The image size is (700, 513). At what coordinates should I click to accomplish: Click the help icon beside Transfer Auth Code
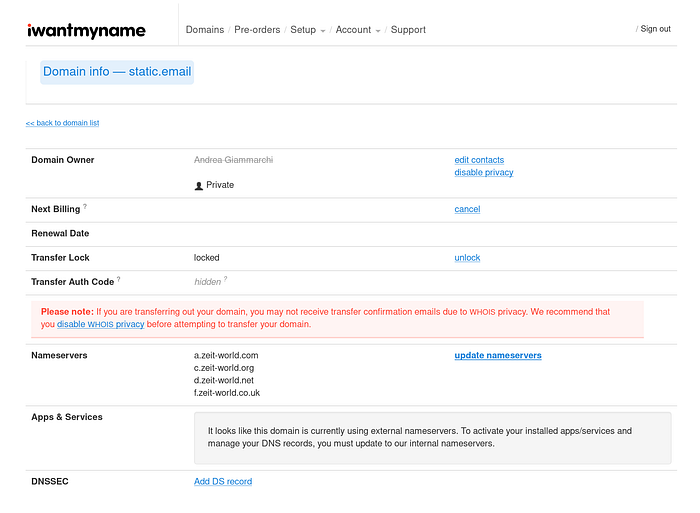(119, 280)
